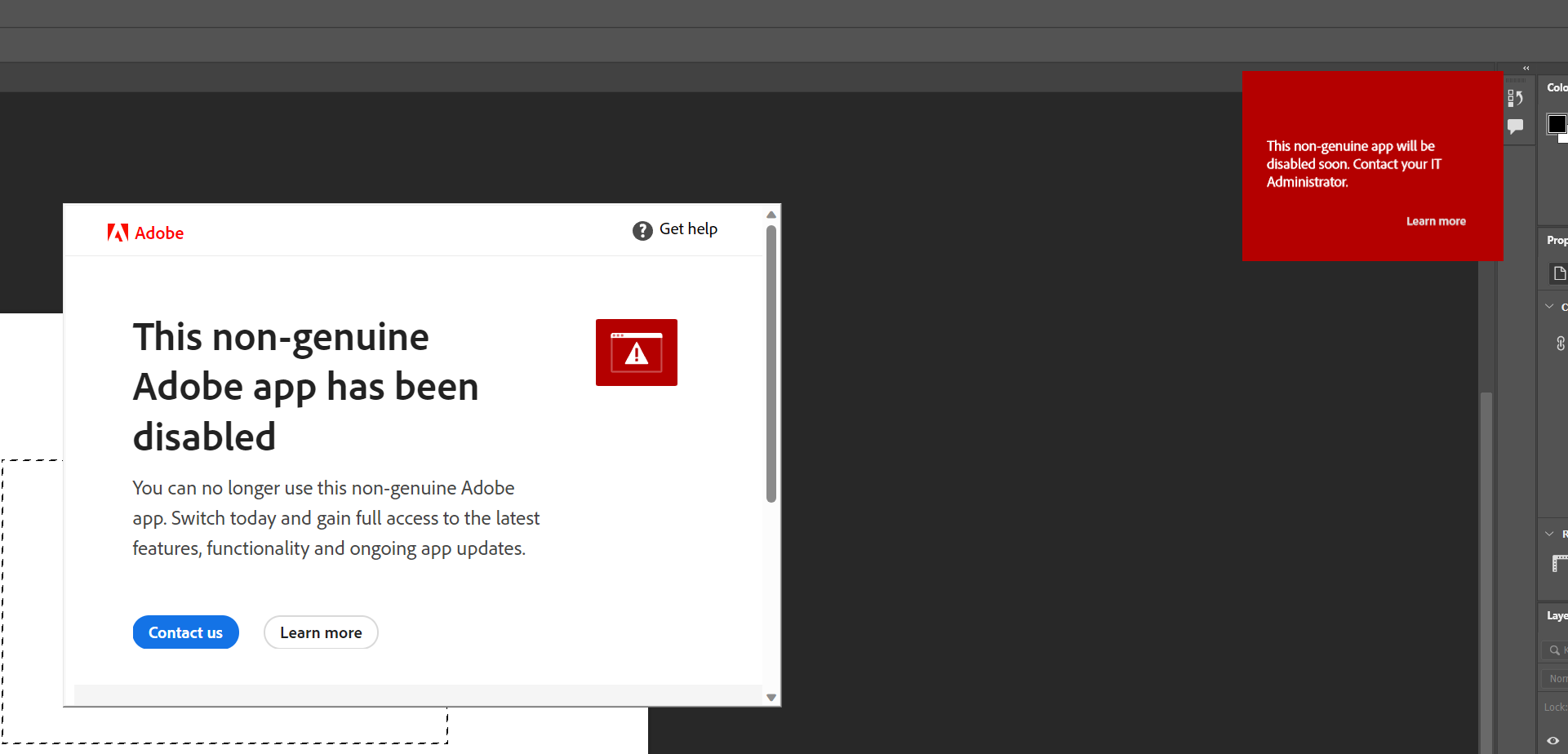This screenshot has height=754, width=1568.
Task: Click dialog scrollbar down arrow
Action: point(771,698)
